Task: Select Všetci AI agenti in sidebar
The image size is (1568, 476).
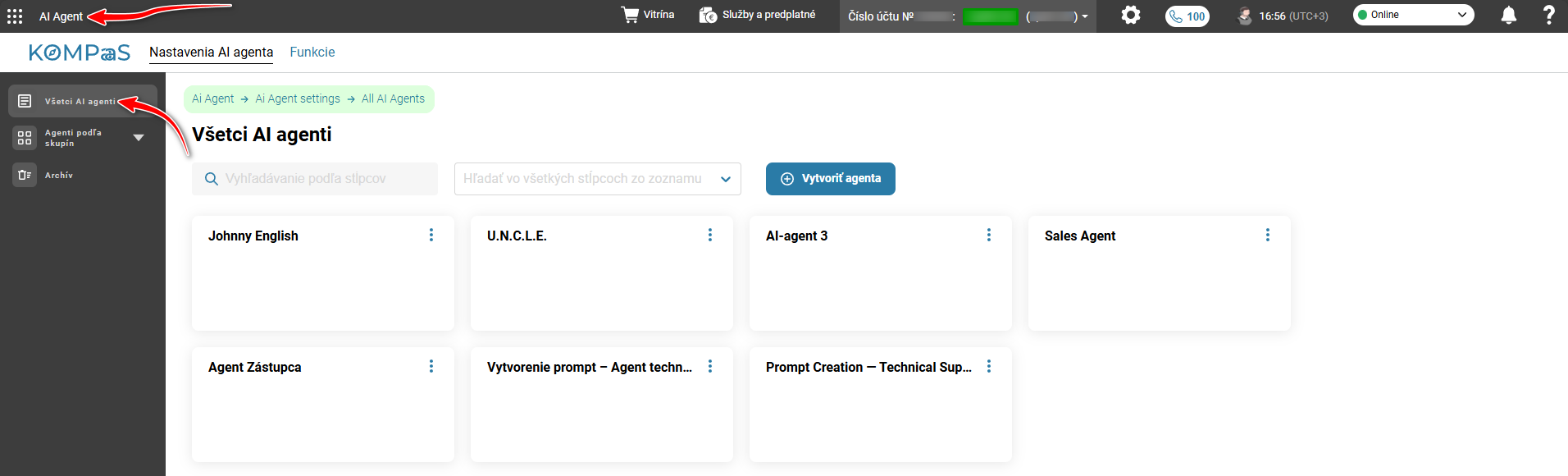Action: 80,102
